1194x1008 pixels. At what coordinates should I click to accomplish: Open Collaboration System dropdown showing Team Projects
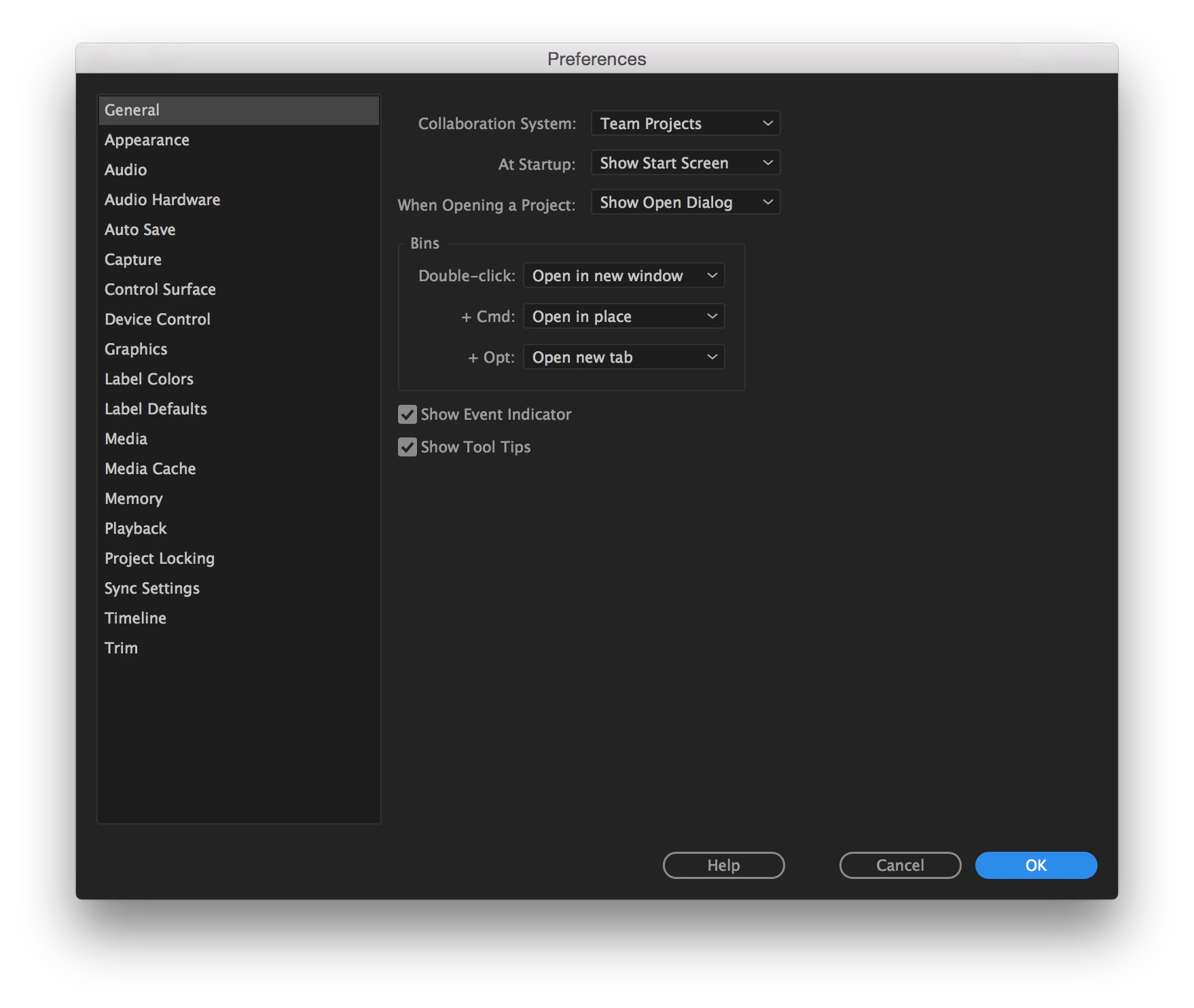click(x=686, y=124)
